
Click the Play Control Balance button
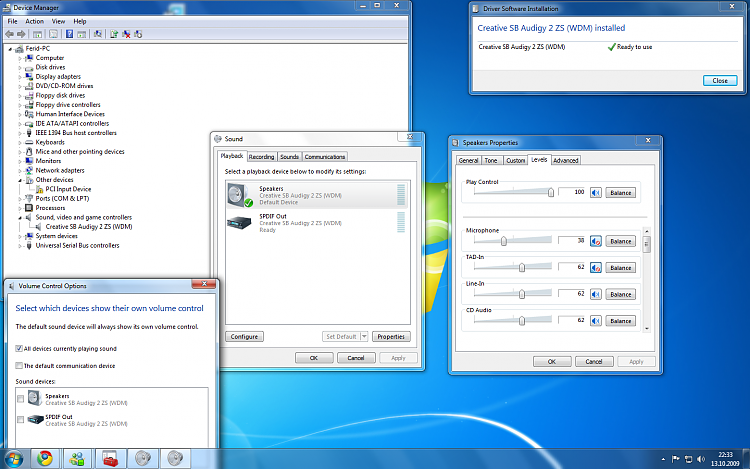coord(621,193)
